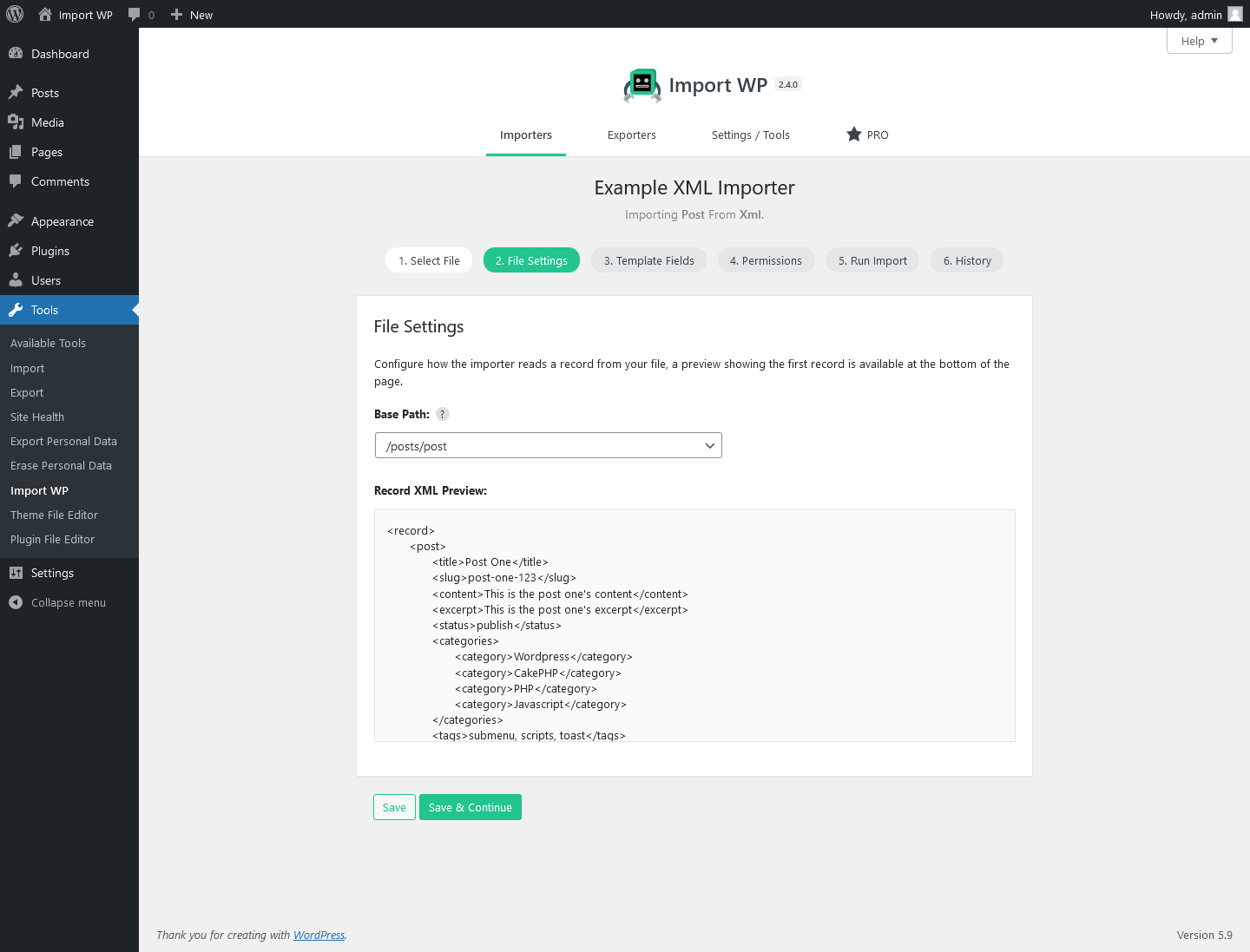Viewport: 1250px width, 952px height.
Task: Switch to the Exporters tab
Action: 631,135
